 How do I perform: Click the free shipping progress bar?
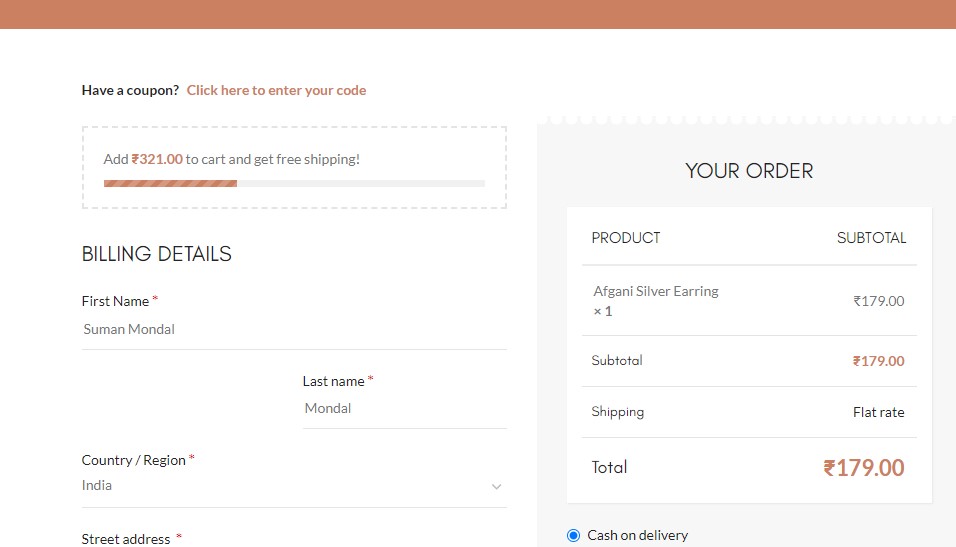coord(294,184)
